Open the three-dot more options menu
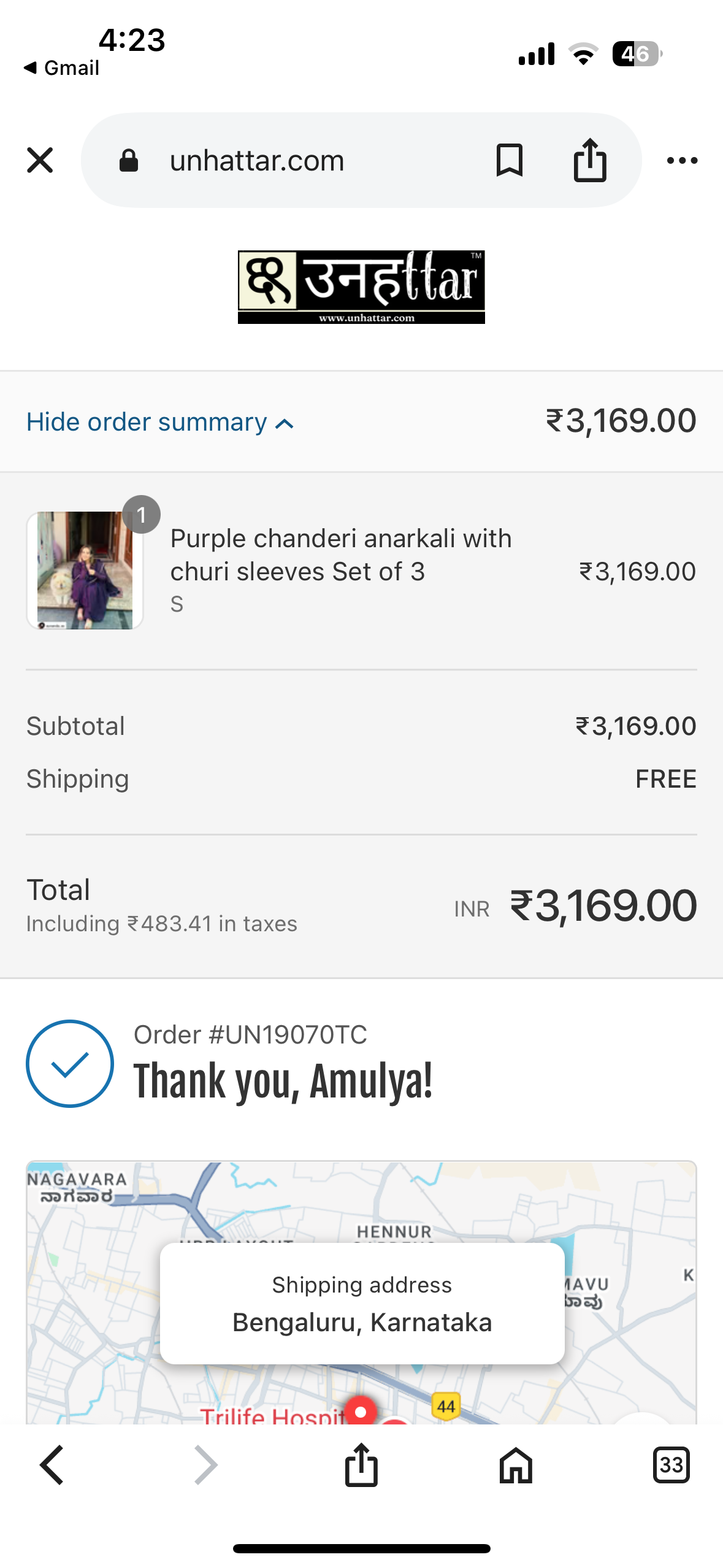 point(682,161)
